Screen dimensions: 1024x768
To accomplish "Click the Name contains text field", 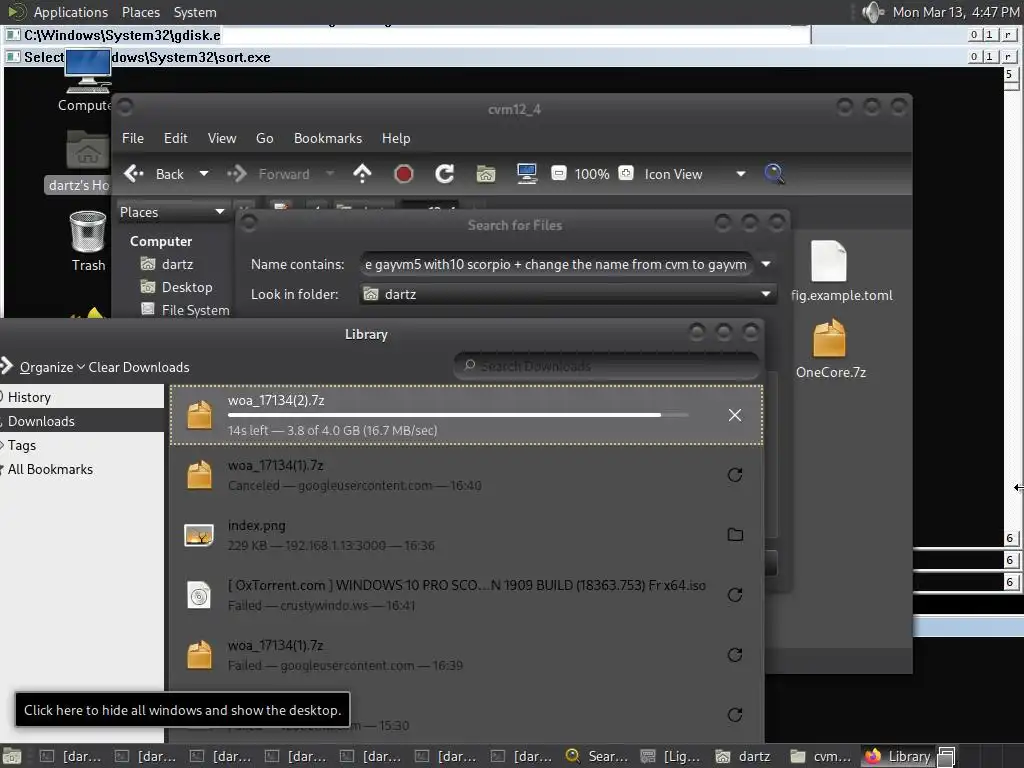I will coord(556,264).
